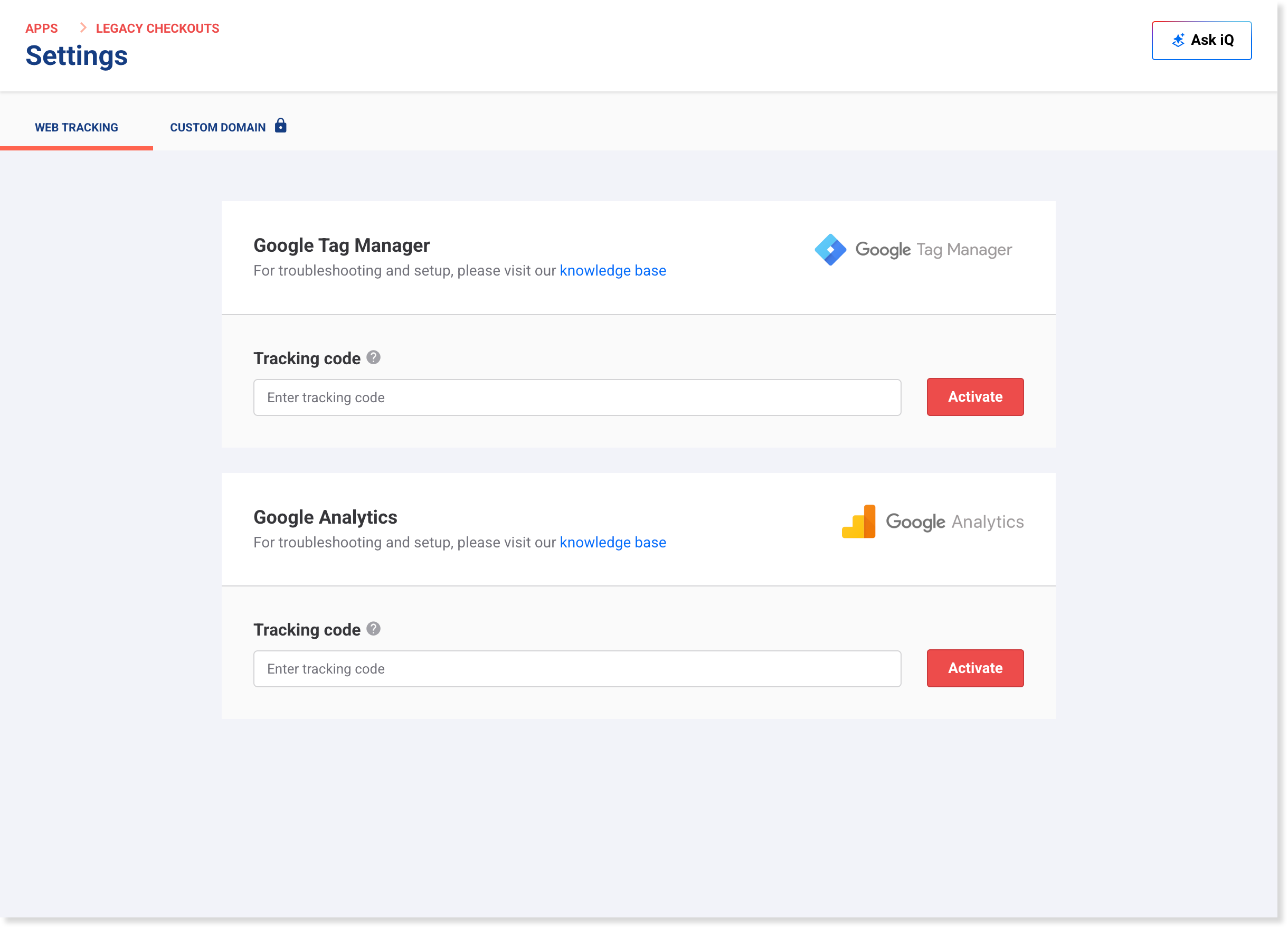
Task: Open knowledge base link for Tag Manager
Action: [x=613, y=271]
